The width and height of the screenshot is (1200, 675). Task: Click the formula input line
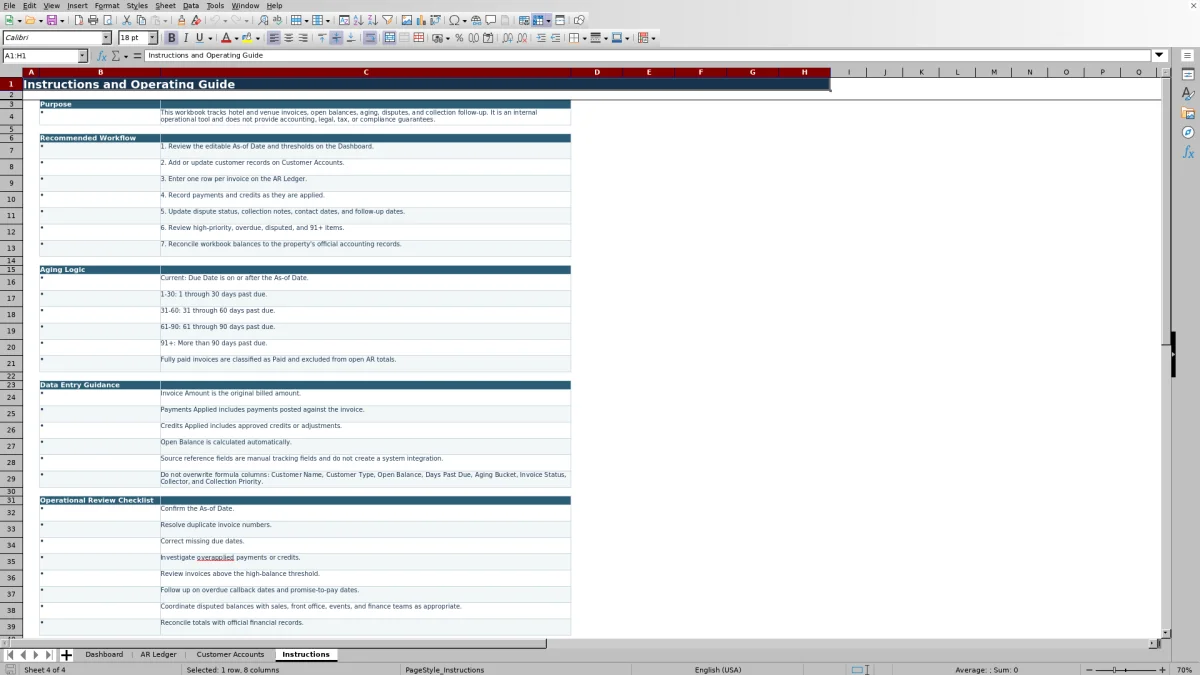pos(648,56)
